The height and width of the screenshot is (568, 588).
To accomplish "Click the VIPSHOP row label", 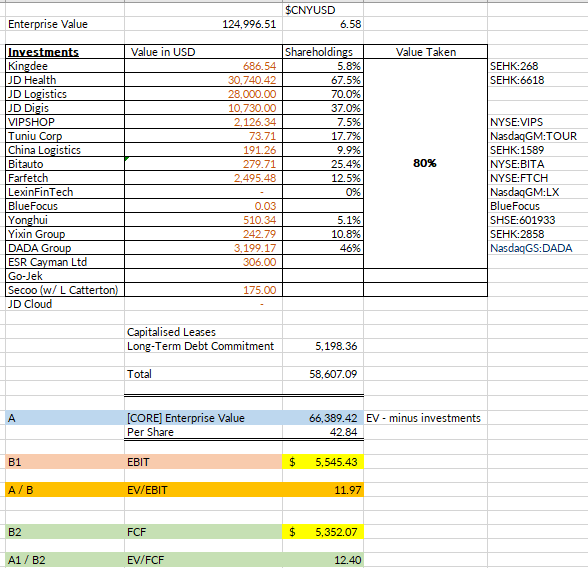I will (65, 122).
